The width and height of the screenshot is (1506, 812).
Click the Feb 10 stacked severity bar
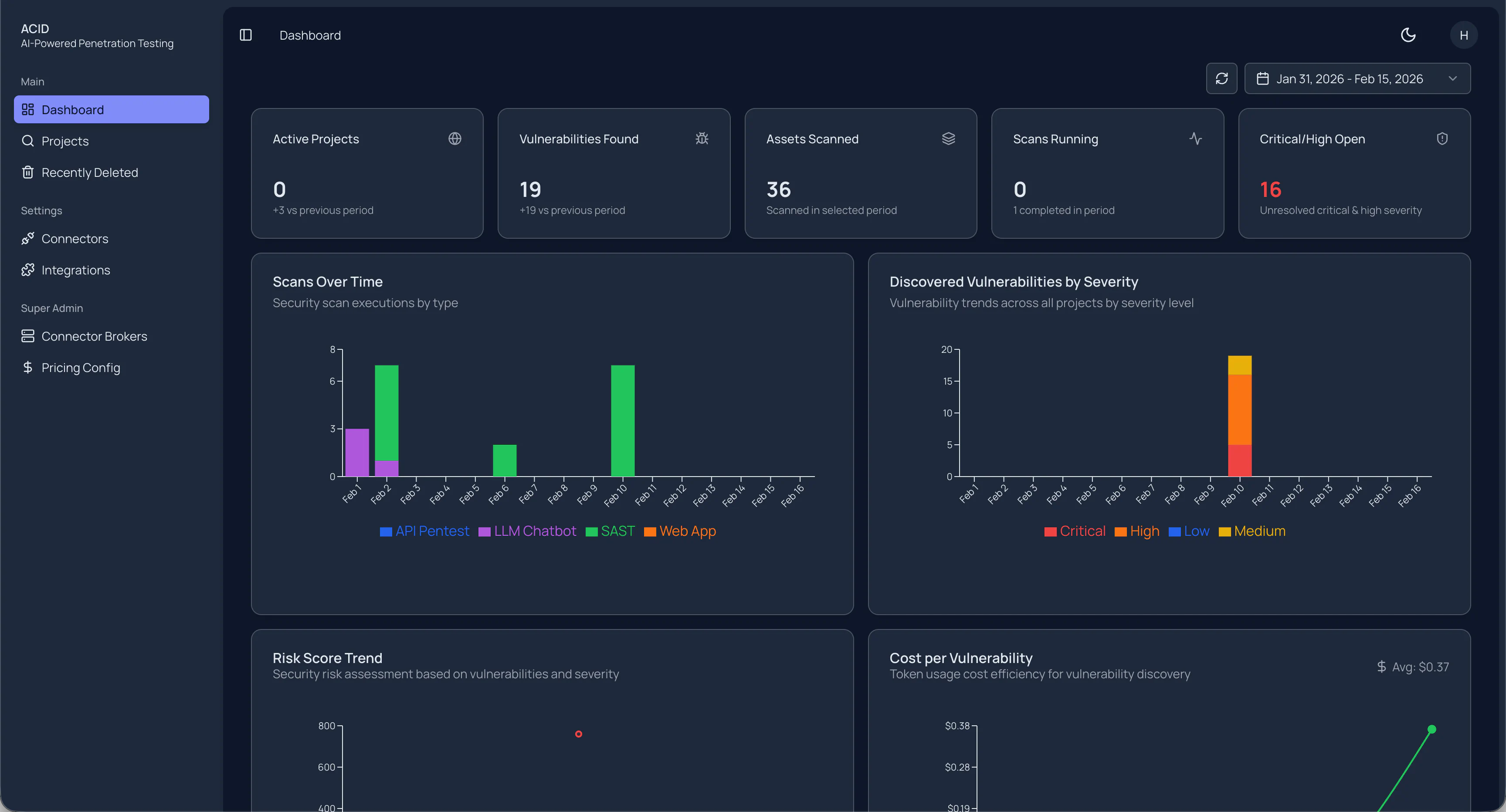click(x=1239, y=416)
